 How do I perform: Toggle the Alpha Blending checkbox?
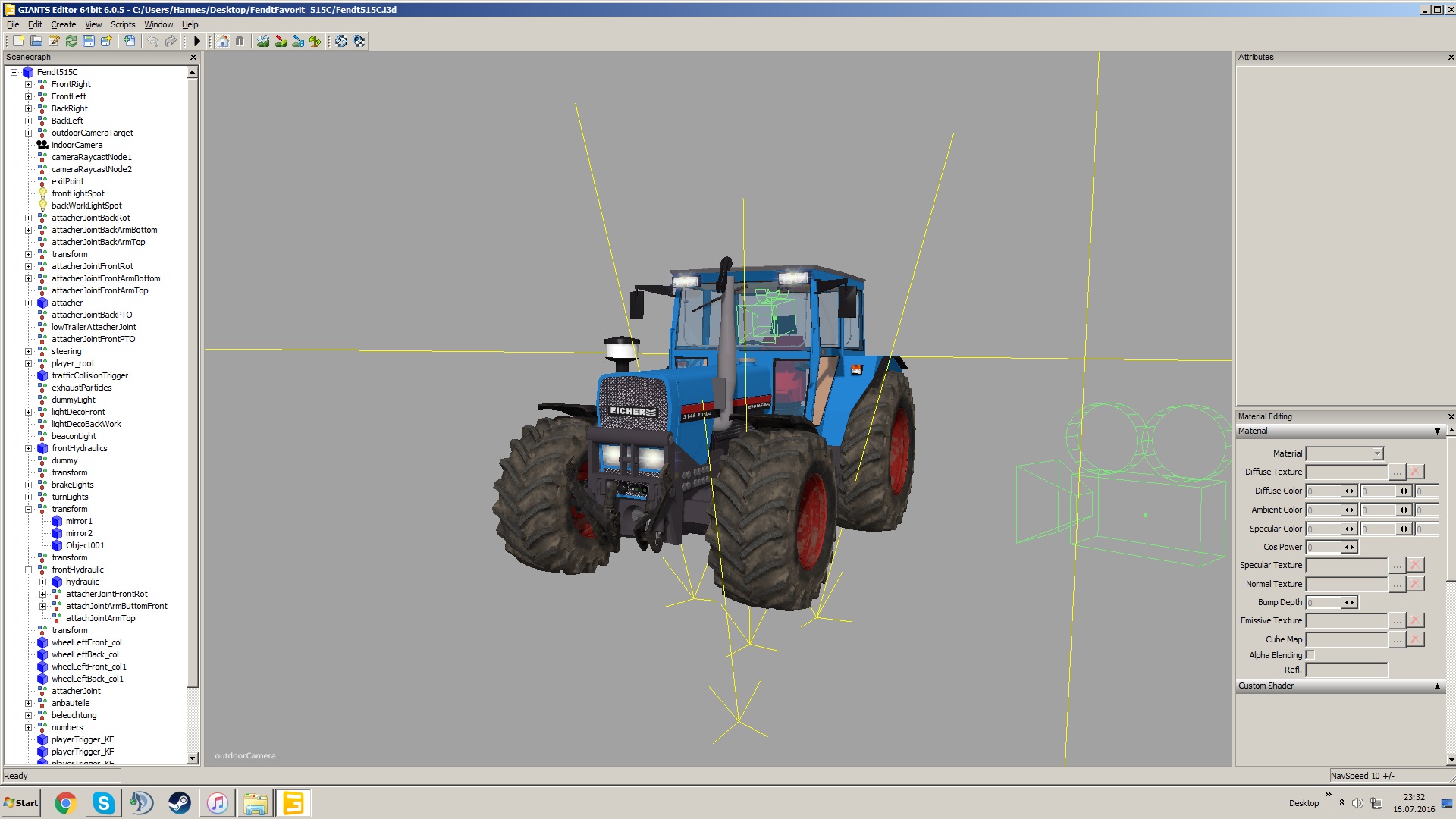(1310, 655)
